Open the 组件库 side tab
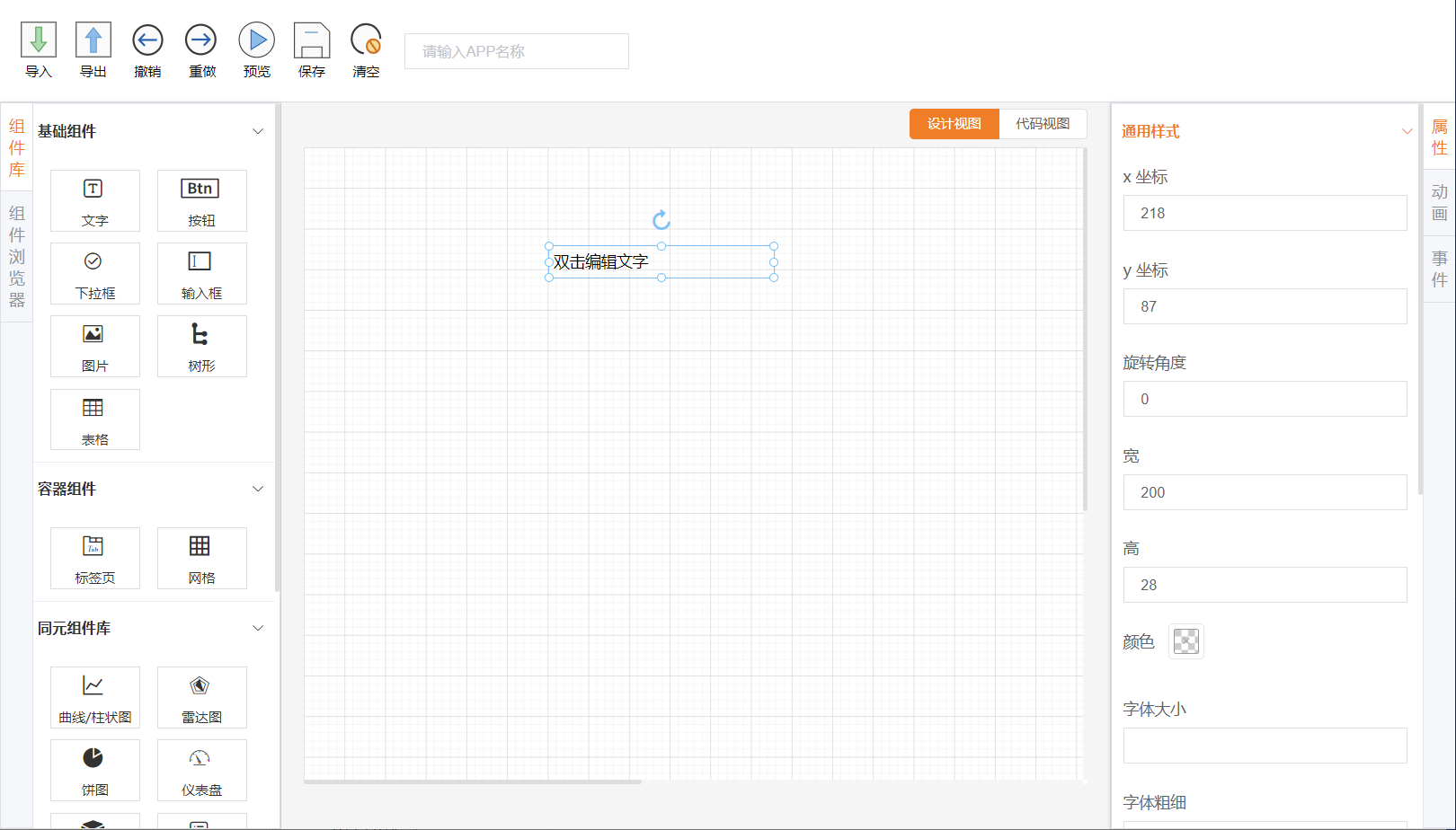1456x830 pixels. [16, 148]
